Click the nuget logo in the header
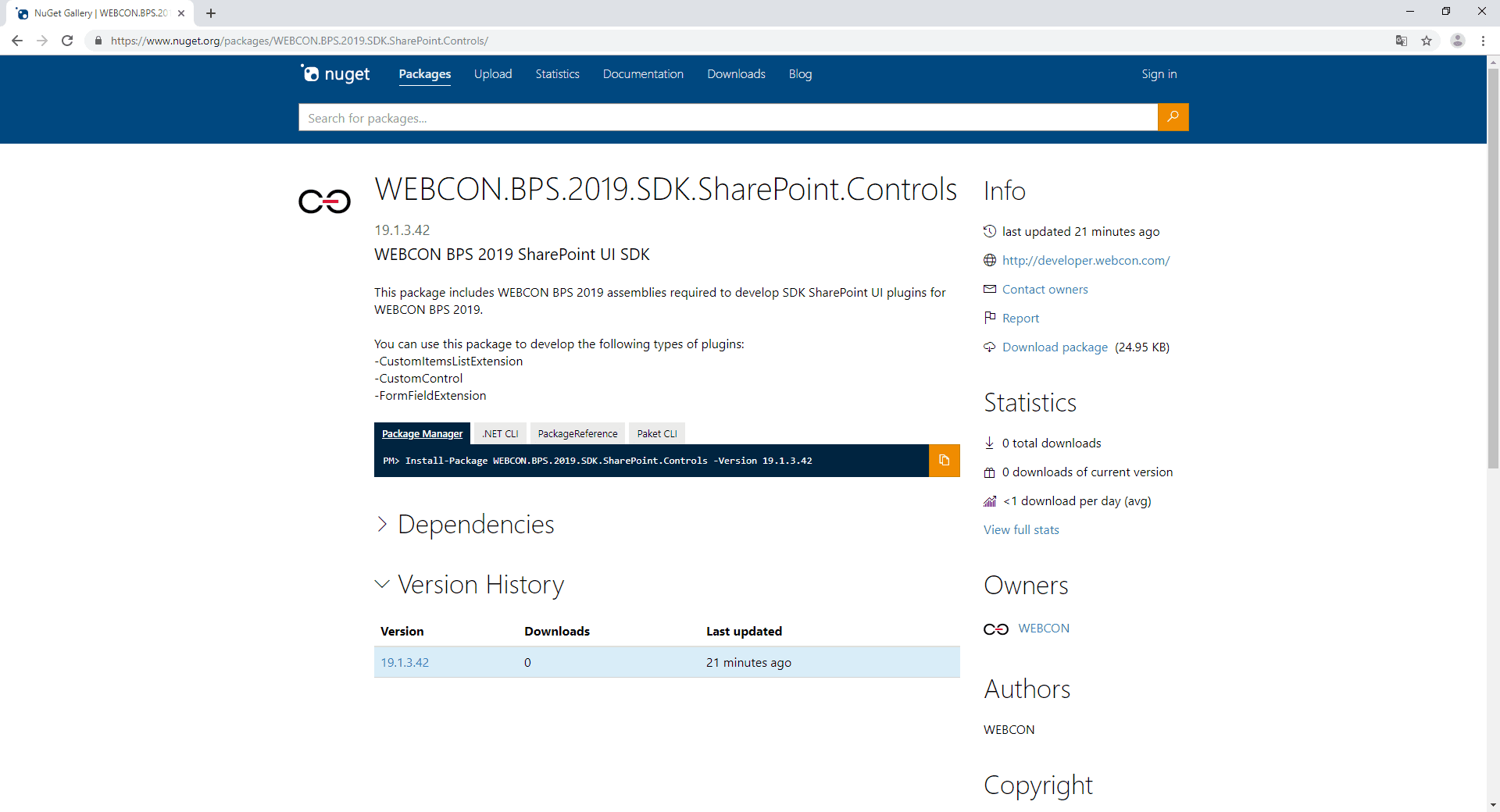This screenshot has height=812, width=1500. pos(336,74)
